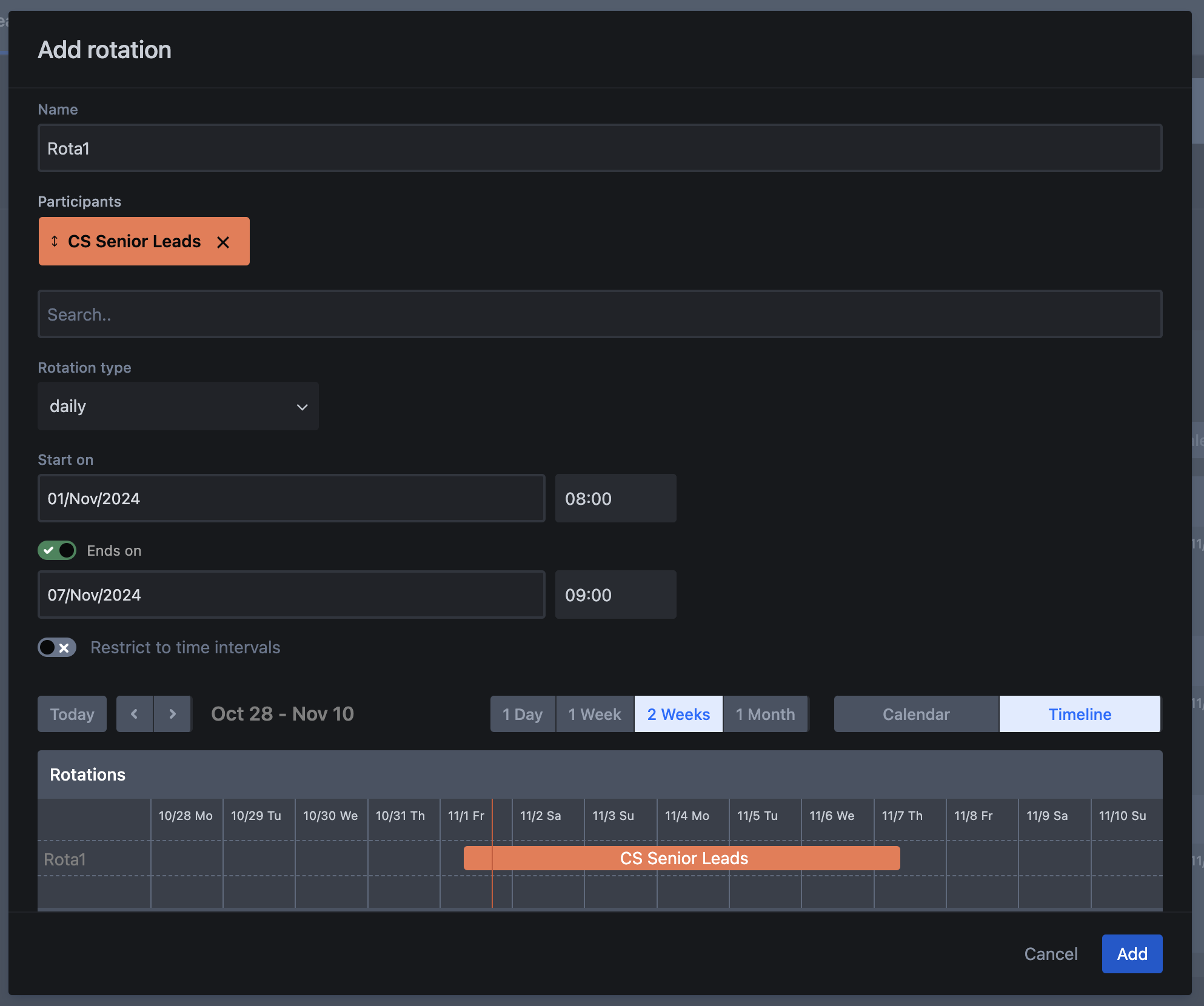Enable Restrict to time intervals
The image size is (1204, 1006).
click(x=57, y=647)
